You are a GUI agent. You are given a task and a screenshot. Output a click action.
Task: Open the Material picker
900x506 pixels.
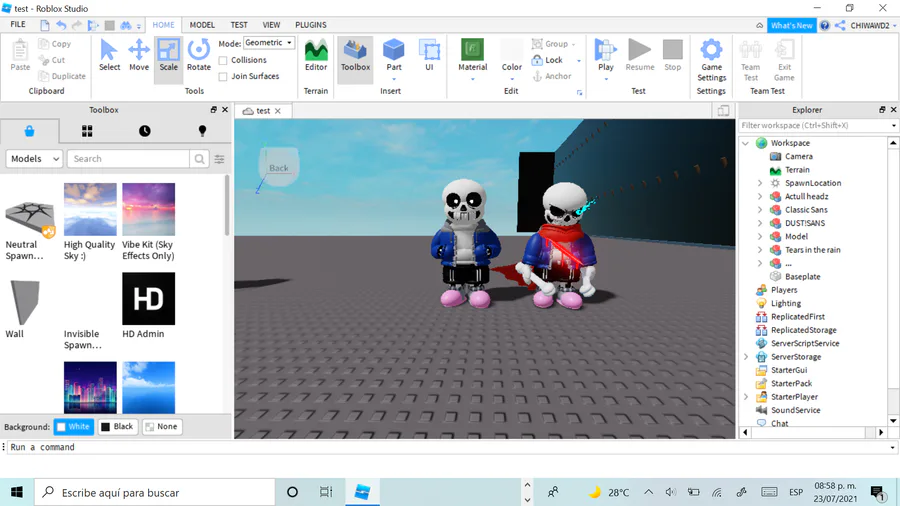(x=472, y=56)
